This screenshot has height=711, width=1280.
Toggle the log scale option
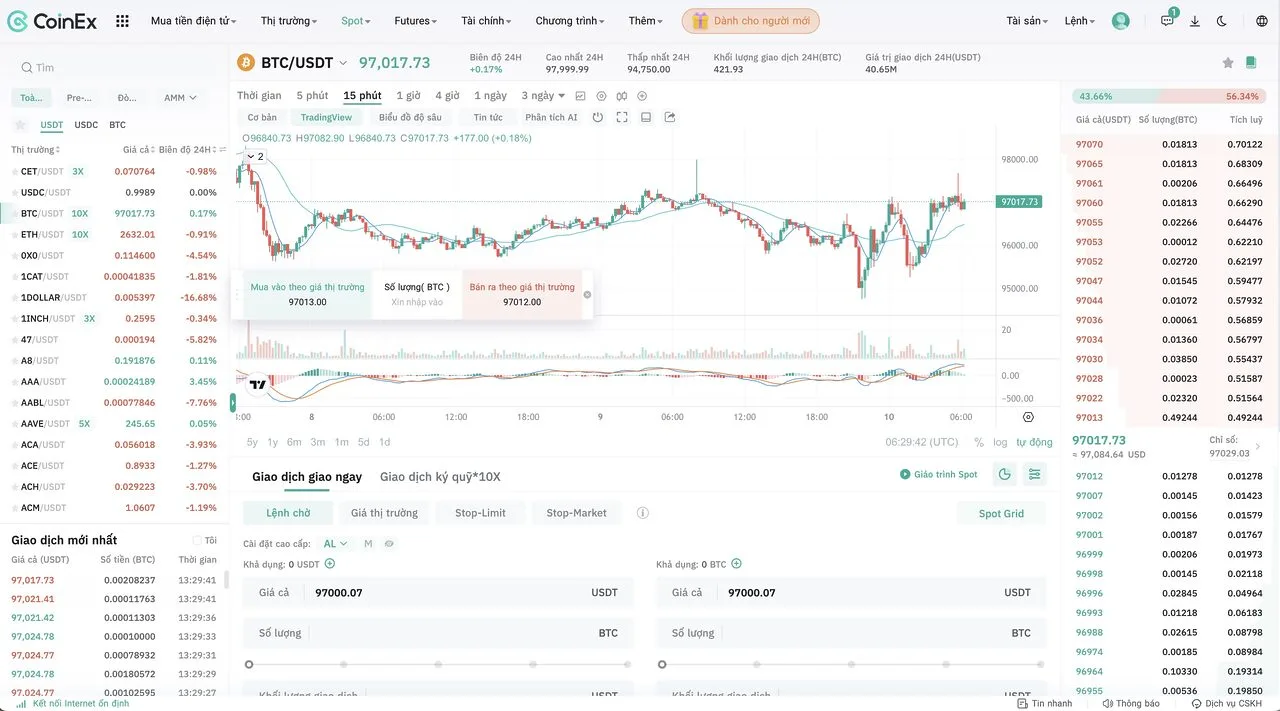pos(1000,442)
